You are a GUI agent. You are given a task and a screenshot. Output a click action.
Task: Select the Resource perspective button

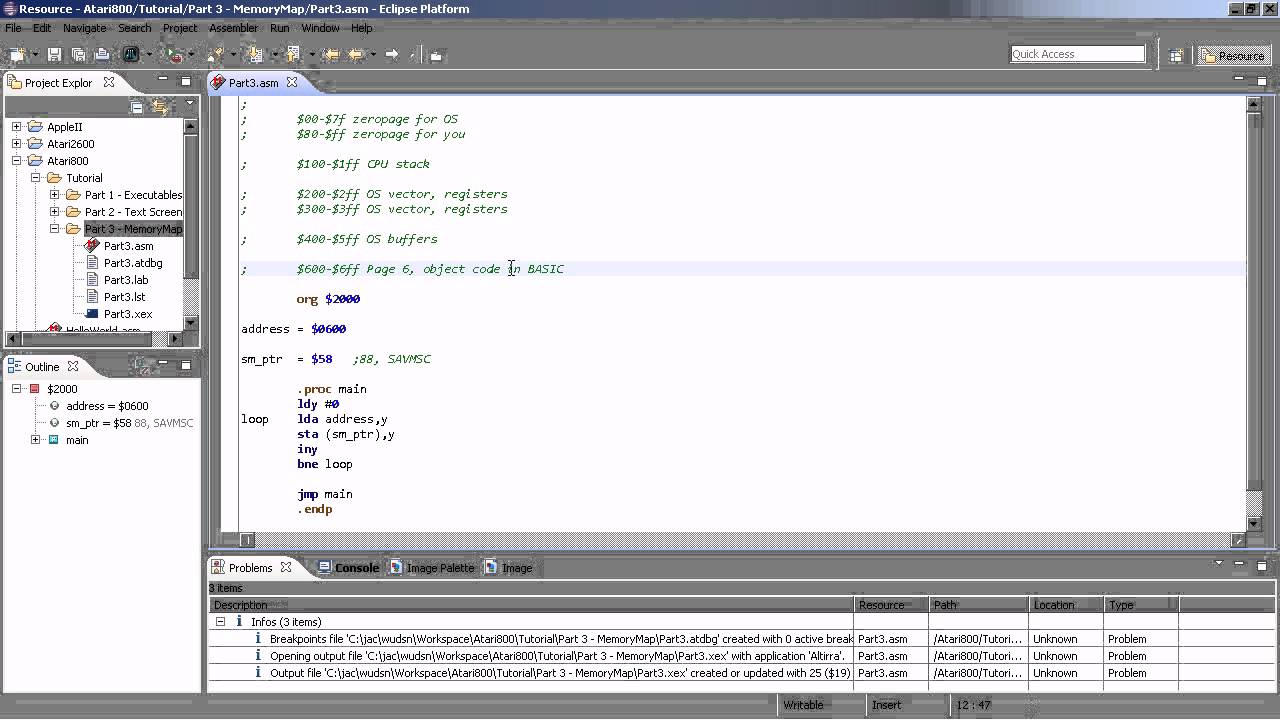click(1233, 56)
